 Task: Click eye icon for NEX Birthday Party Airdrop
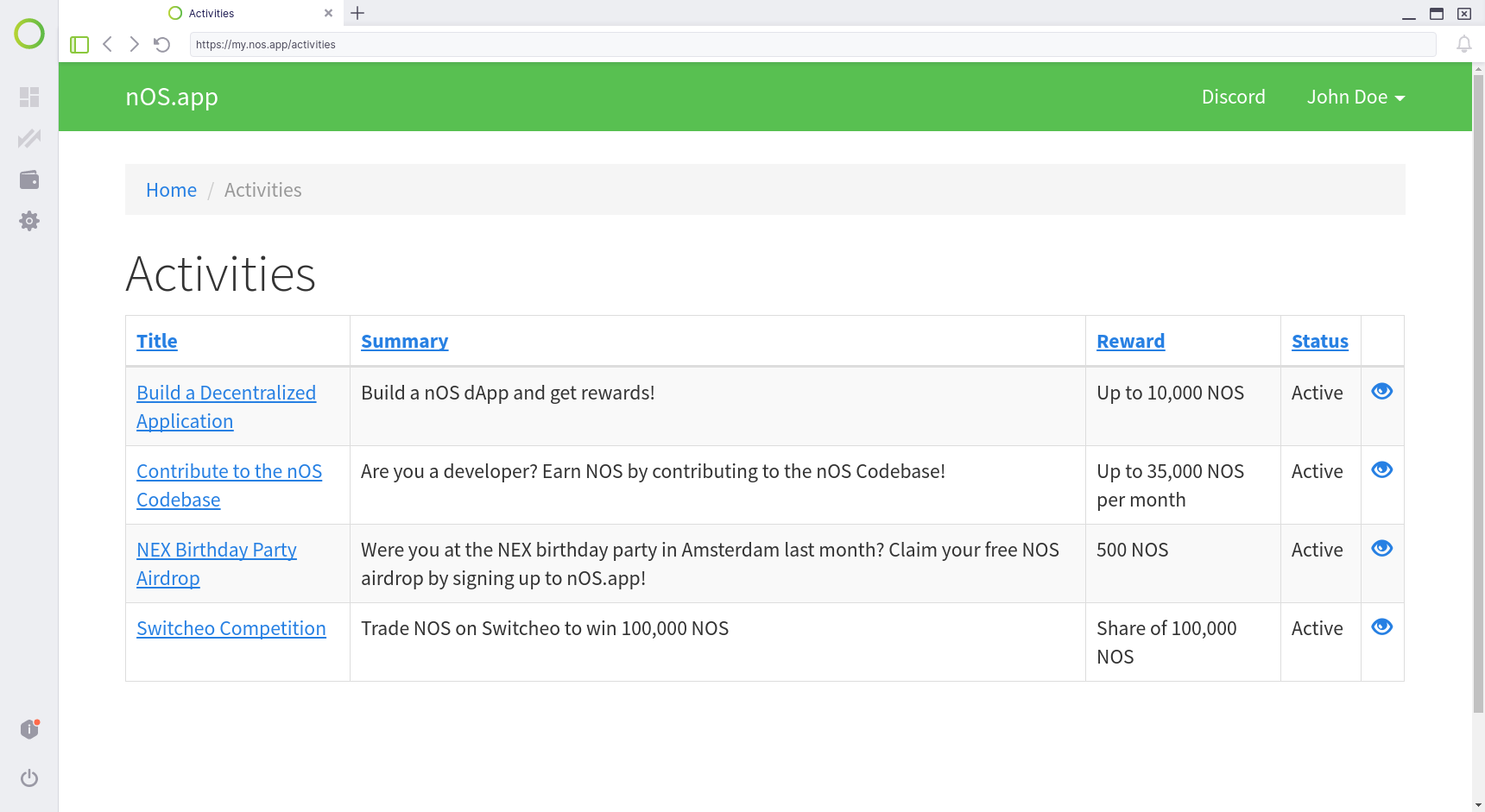[x=1381, y=548]
